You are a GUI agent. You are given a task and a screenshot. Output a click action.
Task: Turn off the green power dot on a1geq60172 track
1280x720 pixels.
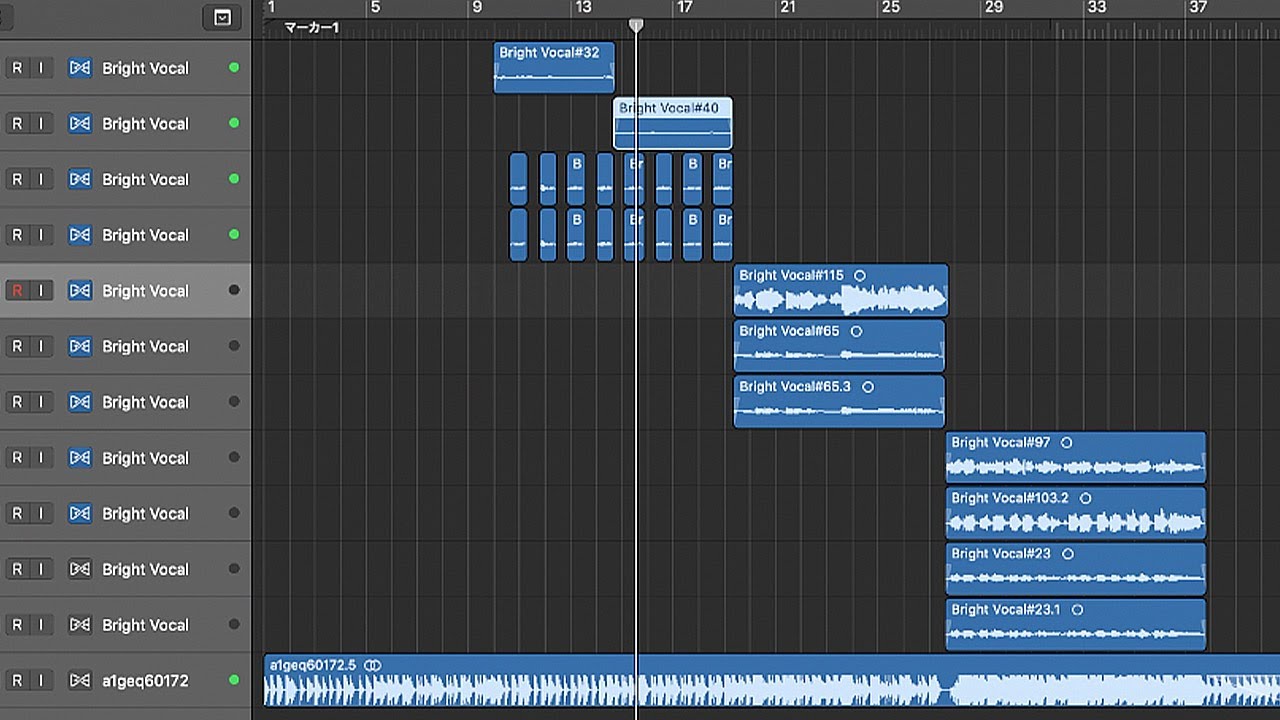click(234, 681)
